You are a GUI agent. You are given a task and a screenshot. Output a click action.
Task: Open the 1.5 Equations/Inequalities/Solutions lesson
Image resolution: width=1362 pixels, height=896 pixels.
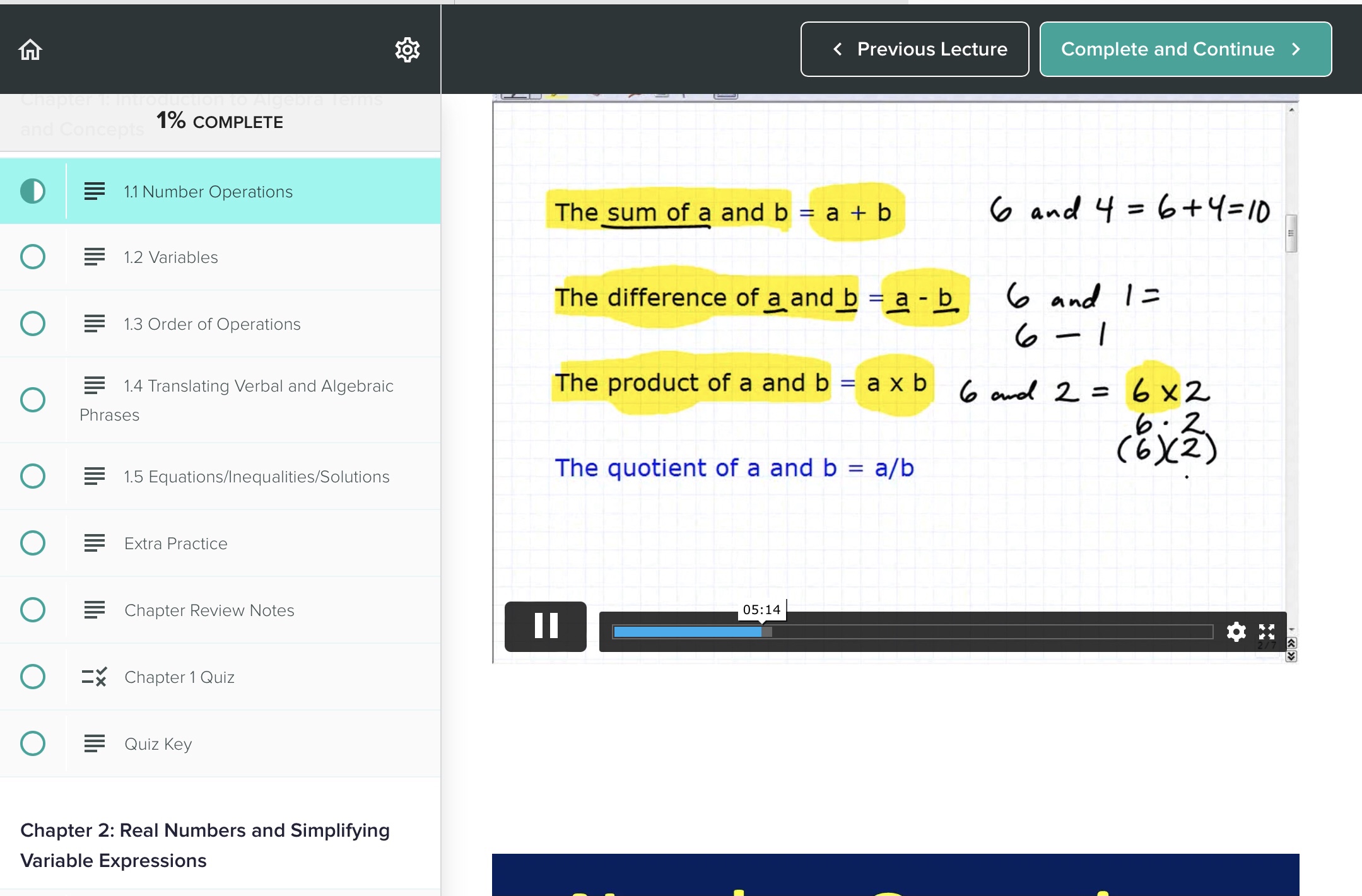tap(257, 476)
